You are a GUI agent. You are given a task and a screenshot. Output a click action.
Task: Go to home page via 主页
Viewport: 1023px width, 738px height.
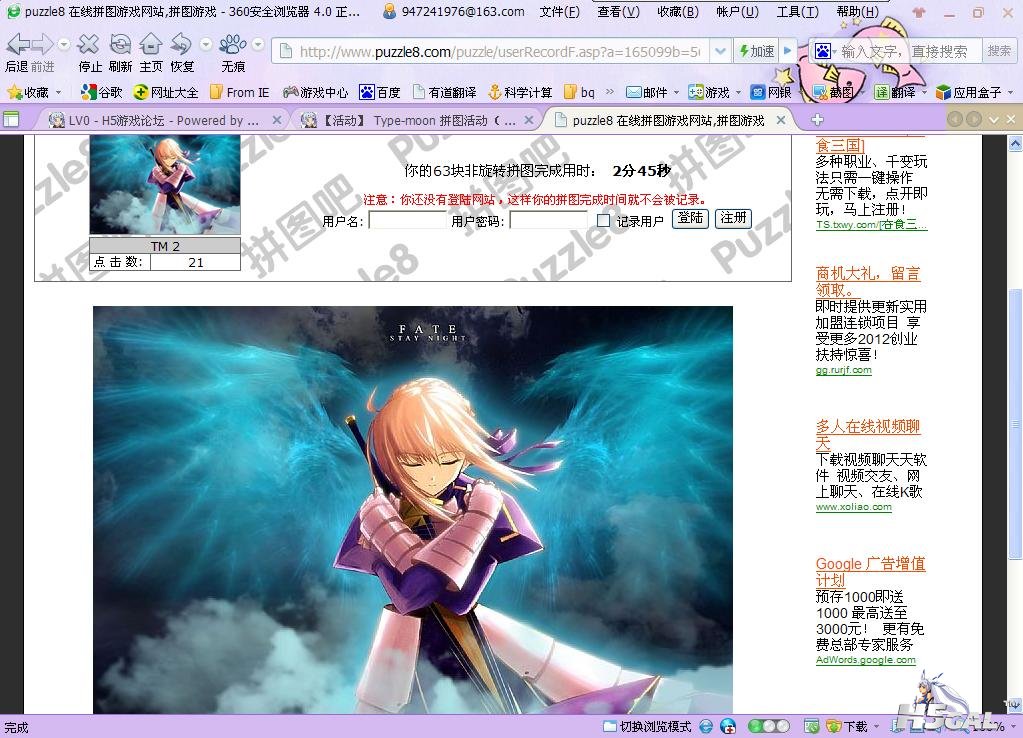click(x=151, y=45)
